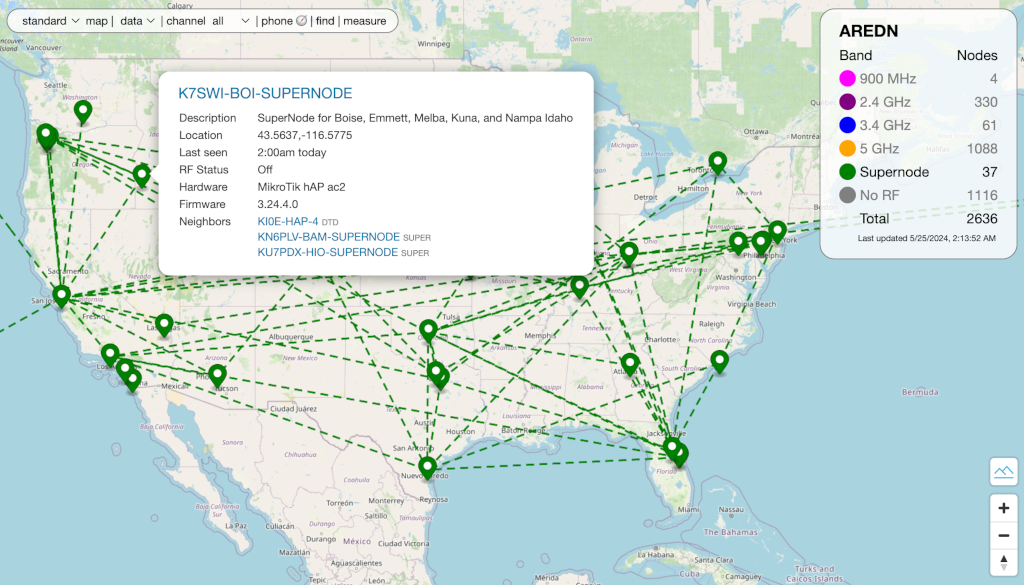Viewport: 1024px width, 585px height.
Task: Select the supernode pin at Atlanta
Action: pyautogui.click(x=630, y=363)
